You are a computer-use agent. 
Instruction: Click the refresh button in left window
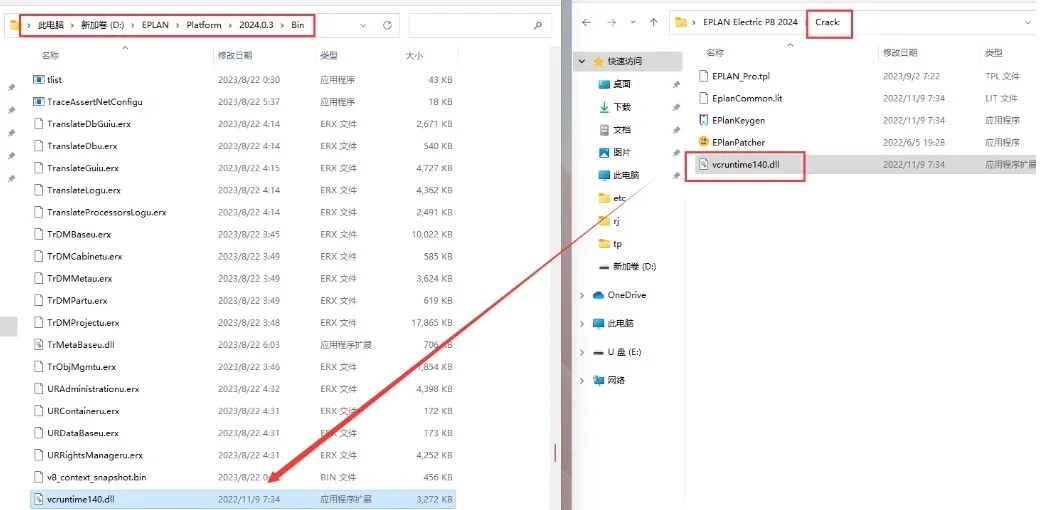click(x=387, y=25)
